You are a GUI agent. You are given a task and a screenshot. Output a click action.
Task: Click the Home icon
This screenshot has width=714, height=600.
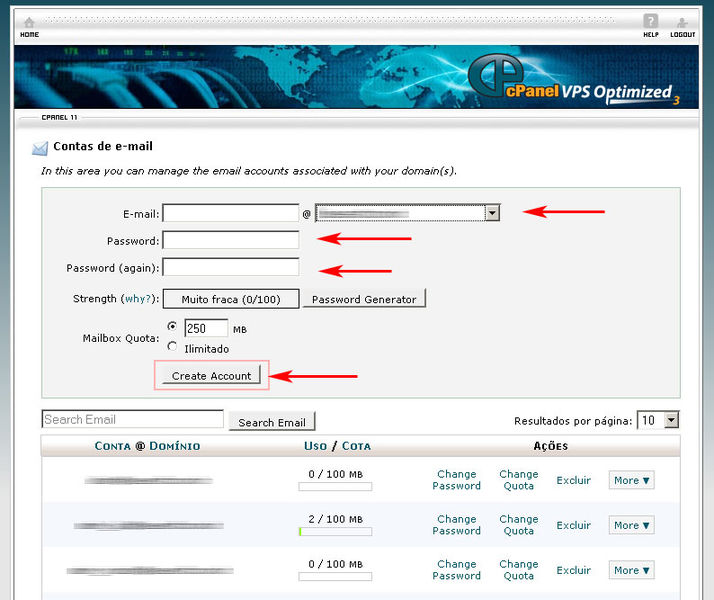pos(29,23)
